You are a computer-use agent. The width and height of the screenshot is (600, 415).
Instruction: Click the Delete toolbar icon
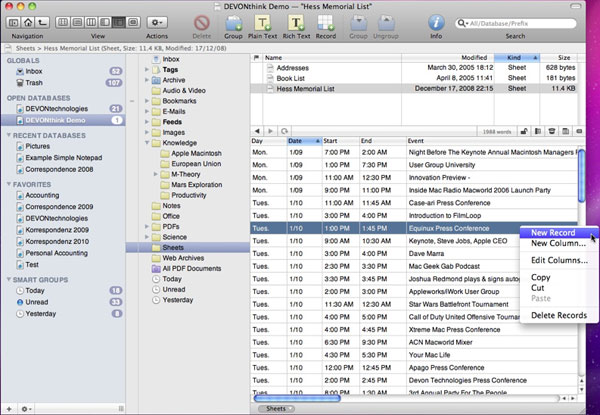coord(203,21)
